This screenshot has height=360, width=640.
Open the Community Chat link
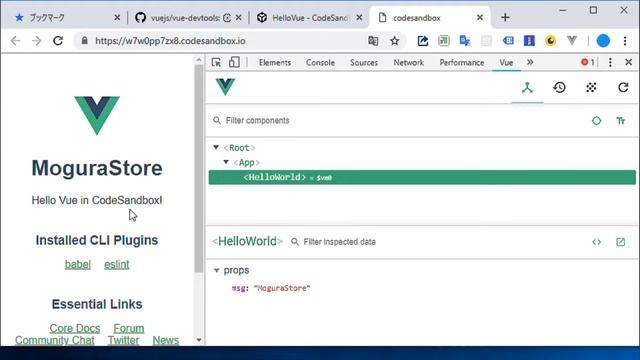pos(55,340)
